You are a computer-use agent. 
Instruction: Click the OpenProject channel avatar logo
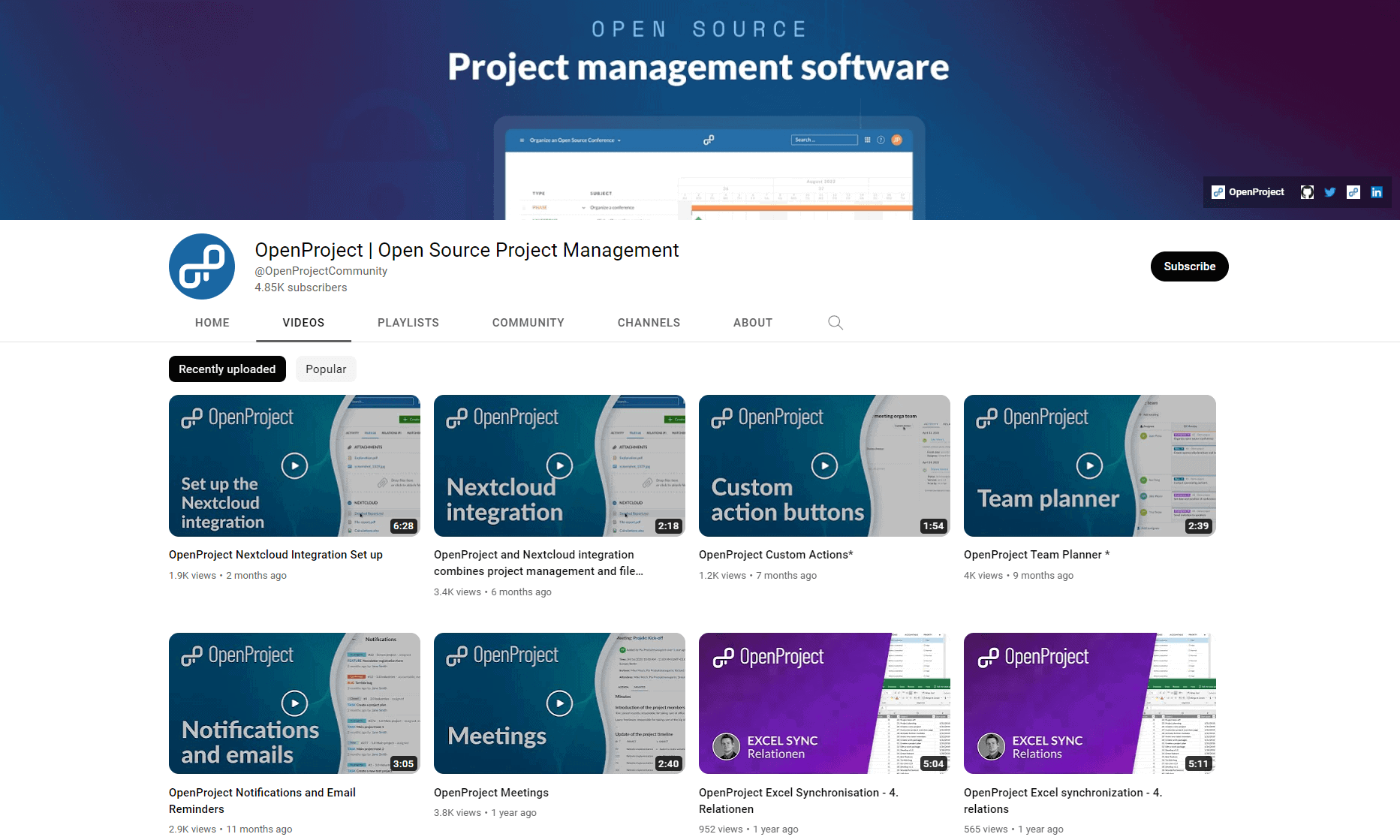(x=202, y=266)
